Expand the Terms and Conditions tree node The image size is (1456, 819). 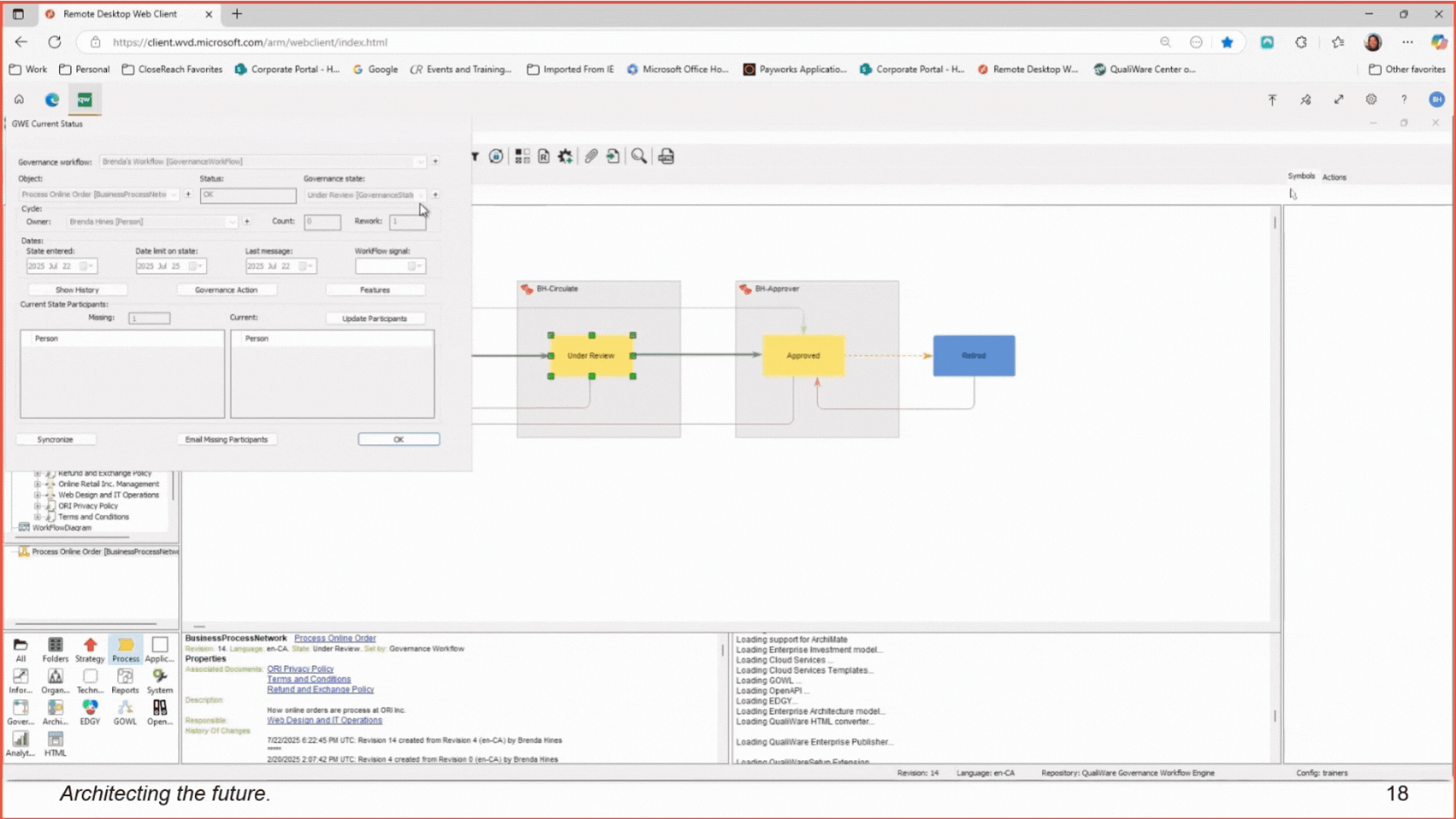[x=37, y=517]
